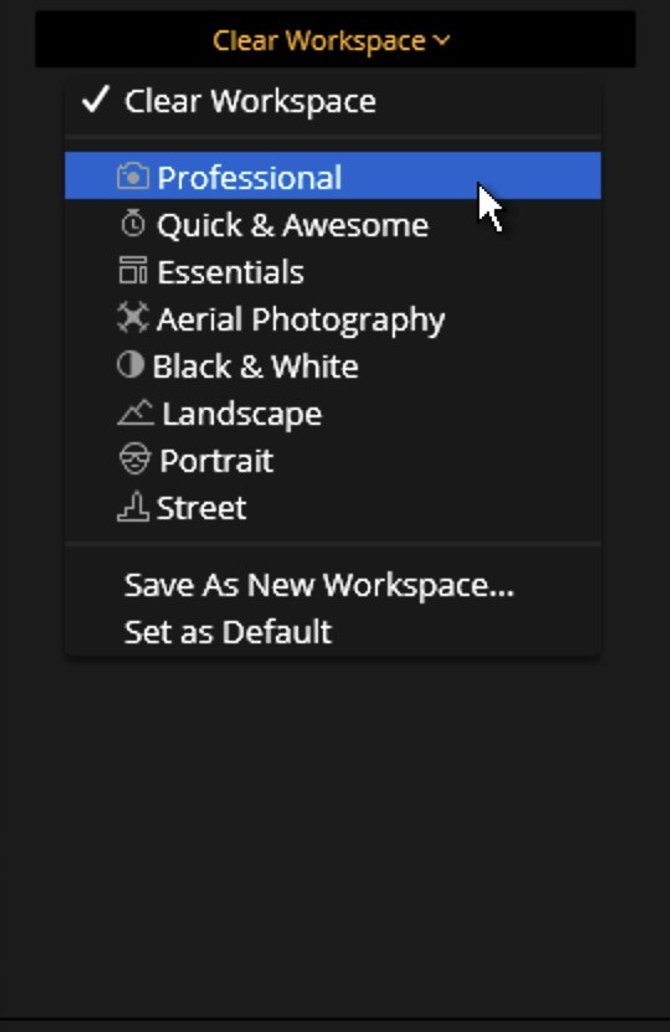This screenshot has height=1032, width=670.
Task: Click the Street workspace icon
Action: click(133, 507)
